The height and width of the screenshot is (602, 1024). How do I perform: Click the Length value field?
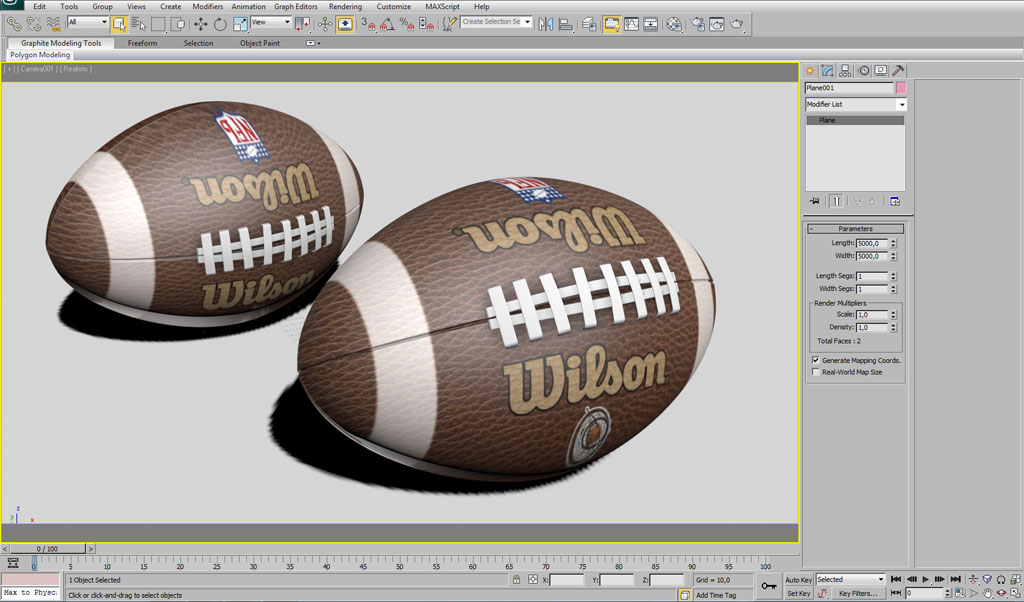(x=872, y=243)
